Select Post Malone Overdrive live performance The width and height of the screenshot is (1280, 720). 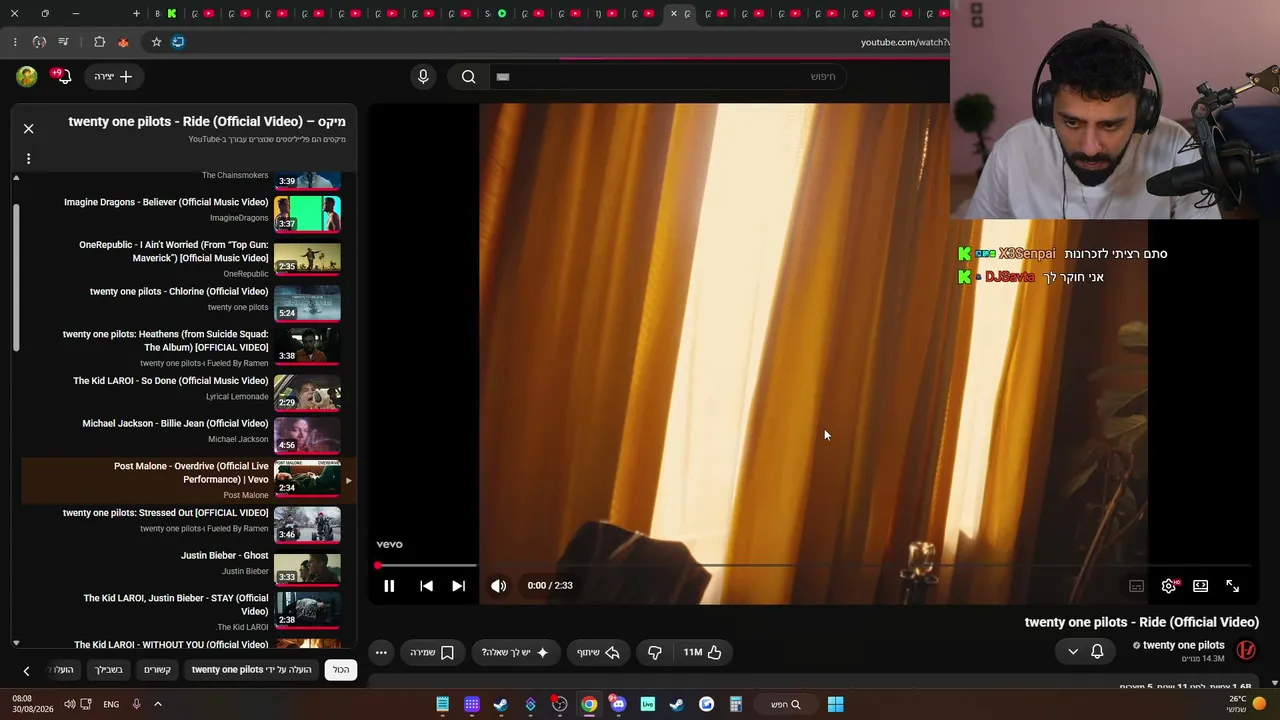coord(190,480)
